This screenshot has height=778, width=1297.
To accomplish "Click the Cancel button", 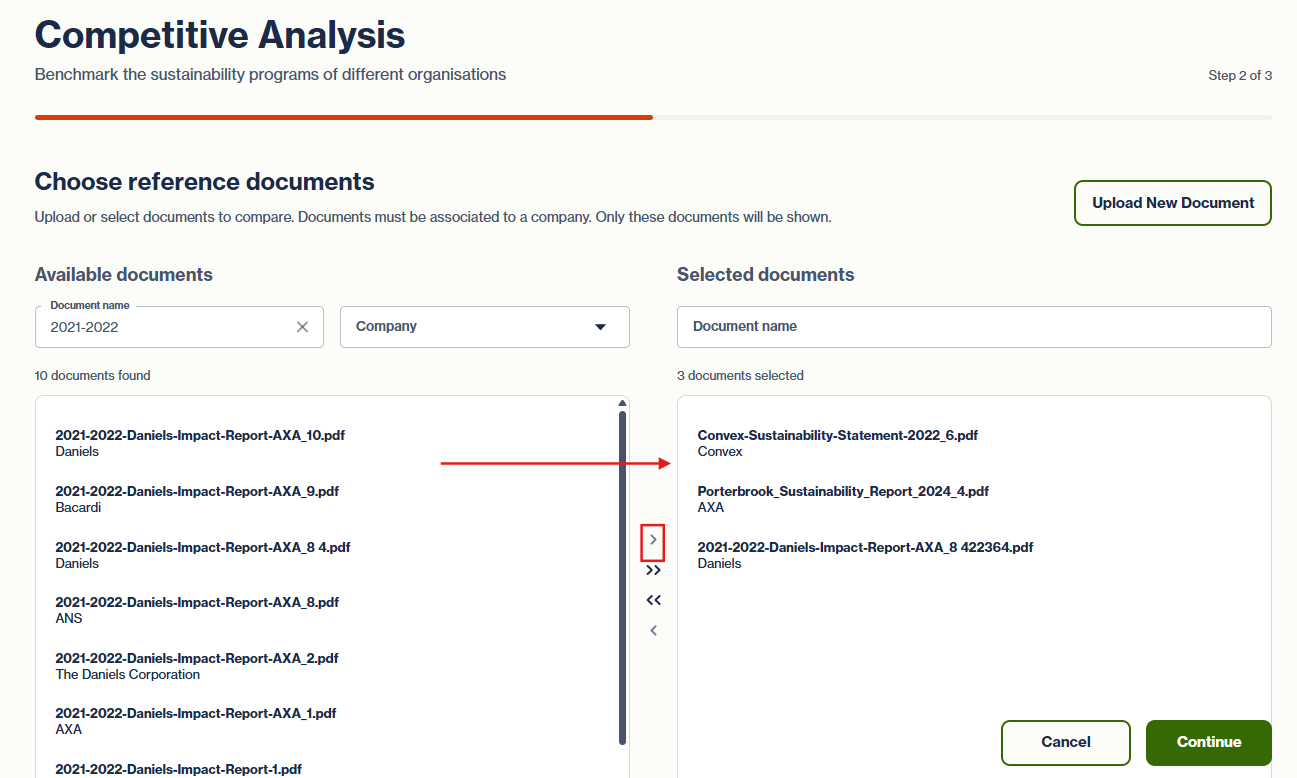I will (x=1066, y=742).
